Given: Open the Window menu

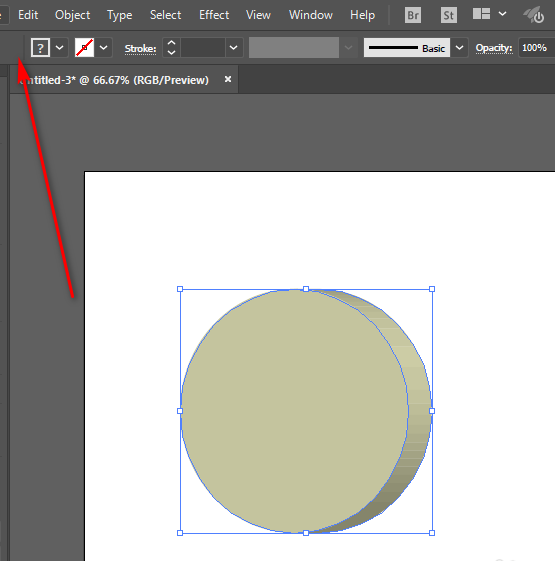Looking at the screenshot, I should click(311, 15).
